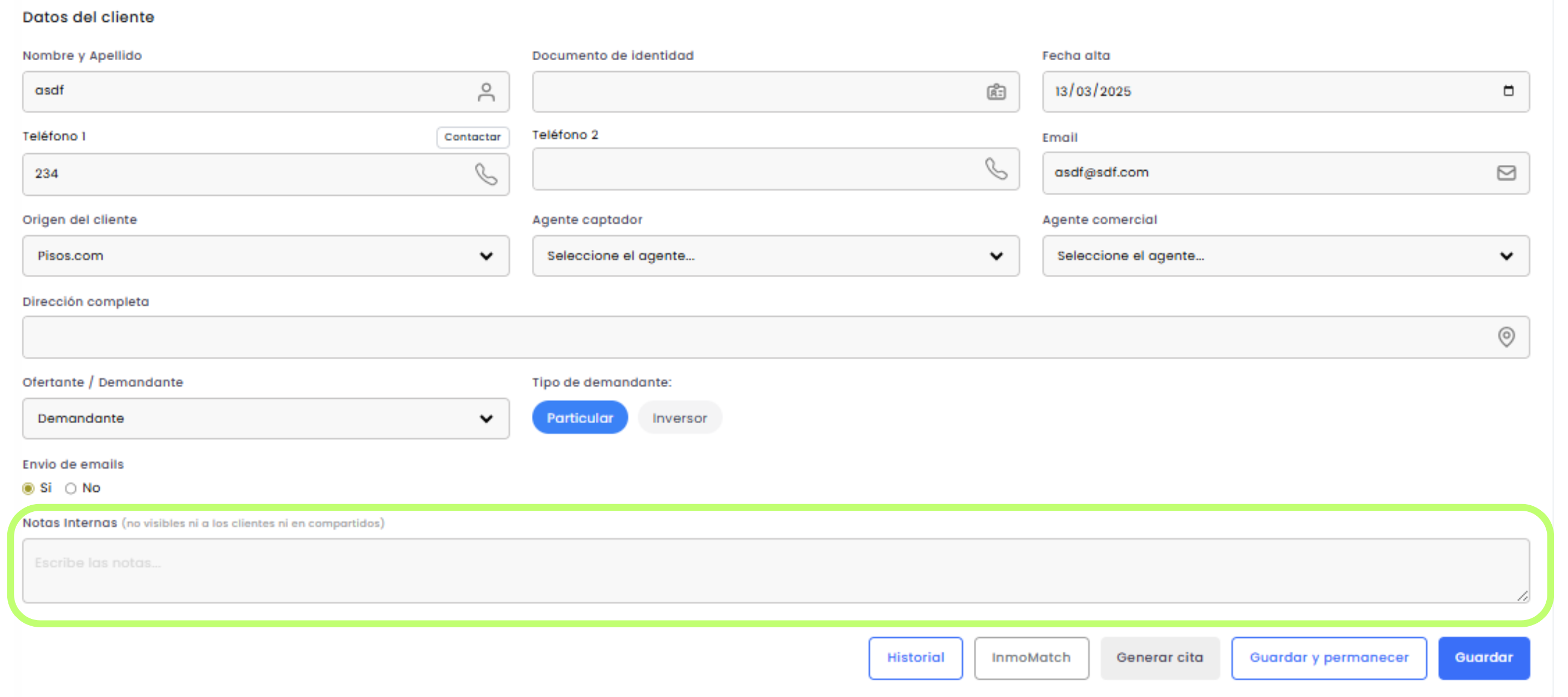
Task: Click Generar cita button
Action: point(1159,657)
